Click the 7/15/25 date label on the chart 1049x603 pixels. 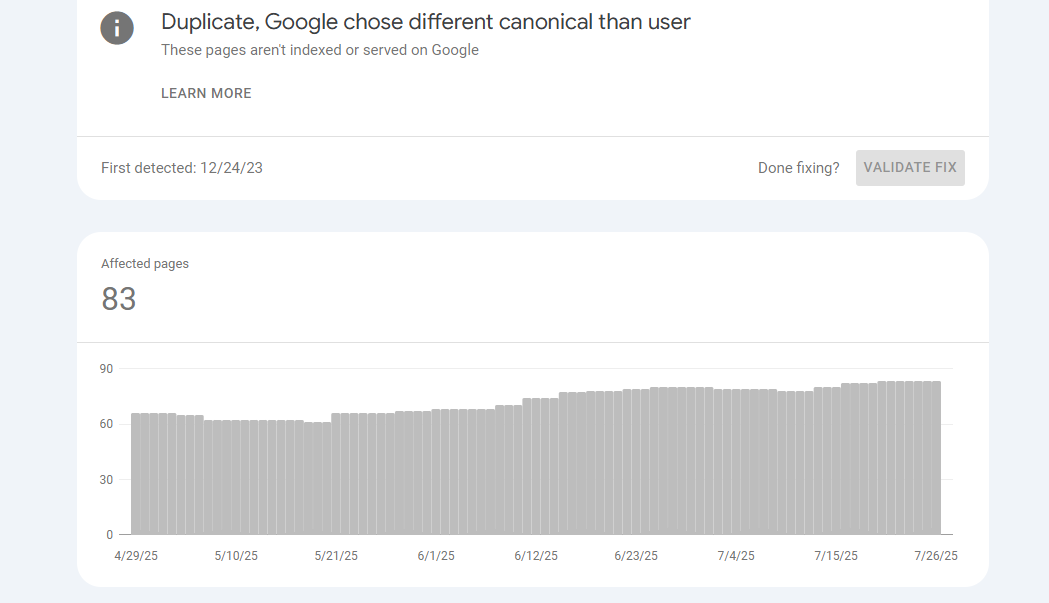[x=836, y=555]
